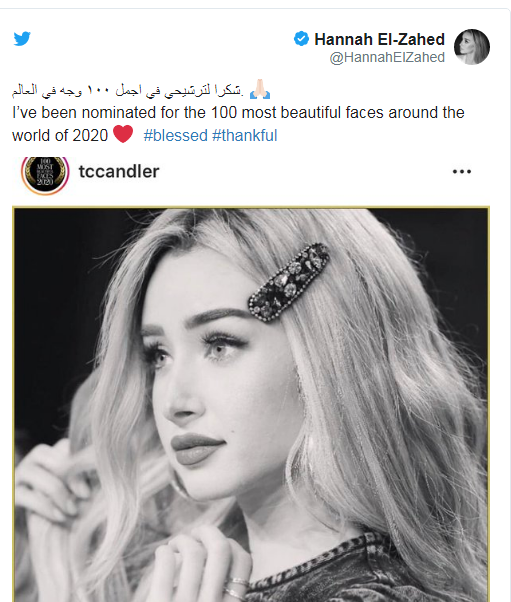
Task: Open the three-dot more options menu
Action: click(462, 172)
